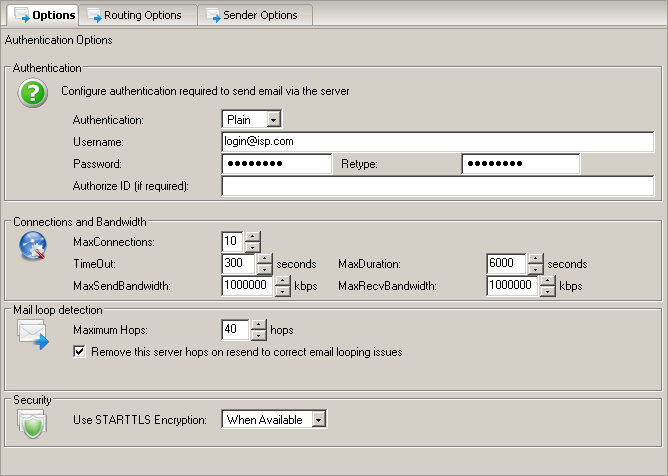Screen dimensions: 668x476
Task: Decrease Maximum Hops with down arrow
Action: pos(259,335)
